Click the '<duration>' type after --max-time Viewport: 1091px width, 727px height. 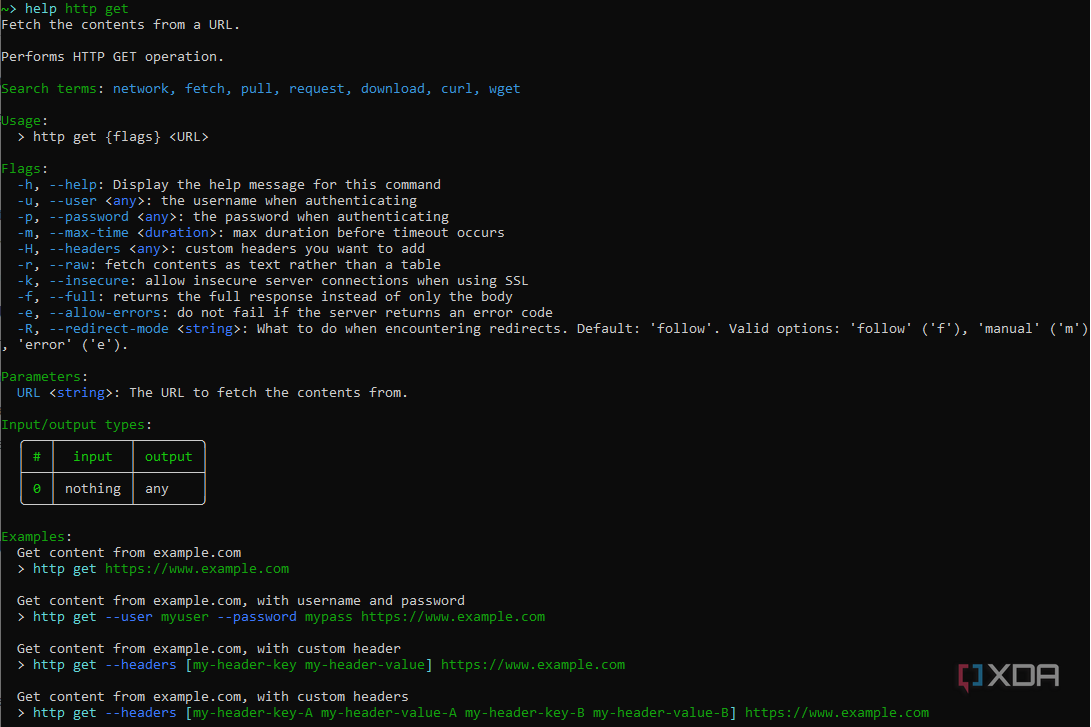177,232
